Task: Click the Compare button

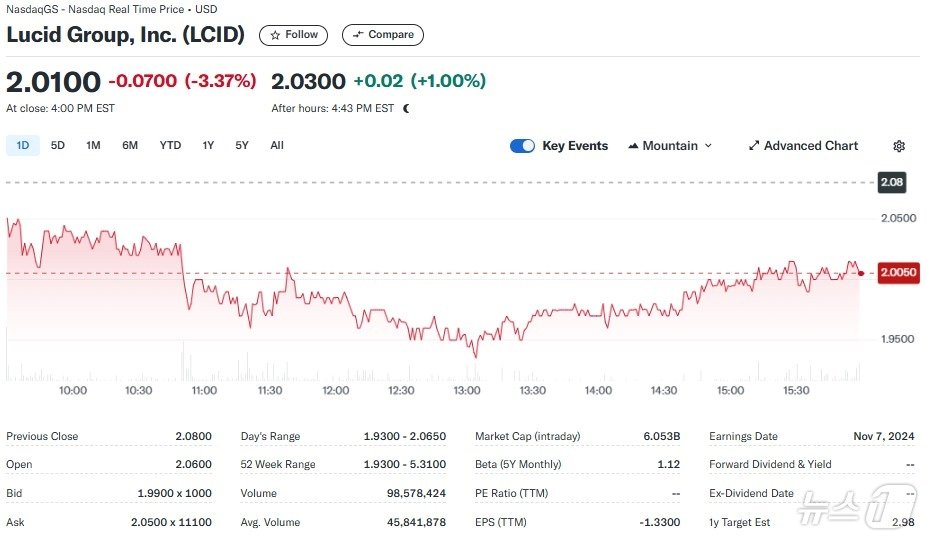Action: click(382, 35)
